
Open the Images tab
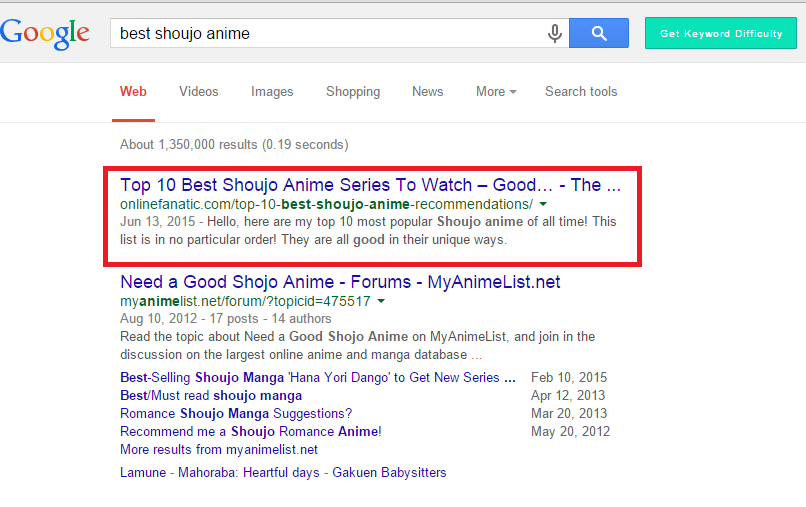tap(272, 91)
